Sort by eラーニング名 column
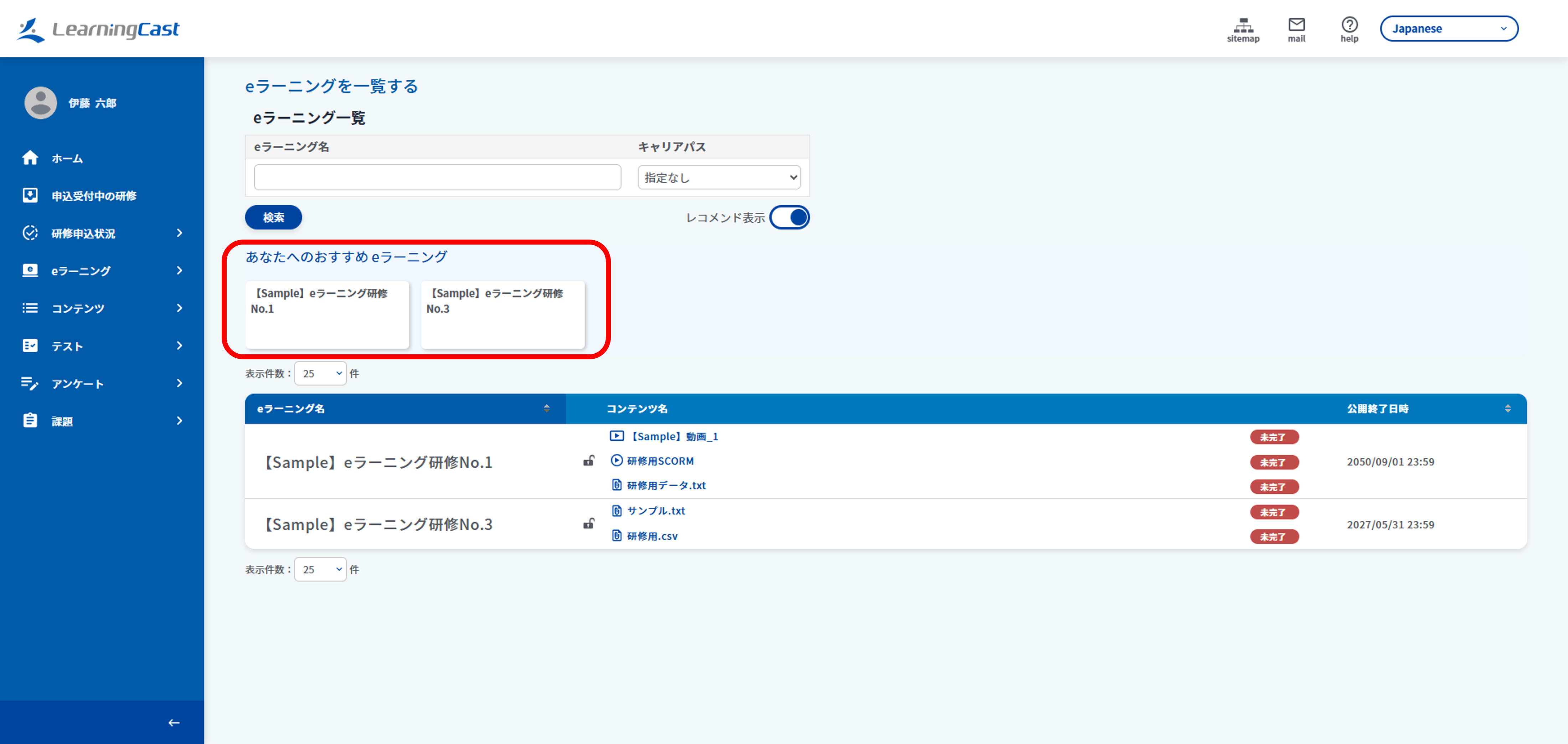The width and height of the screenshot is (1568, 744). (547, 409)
